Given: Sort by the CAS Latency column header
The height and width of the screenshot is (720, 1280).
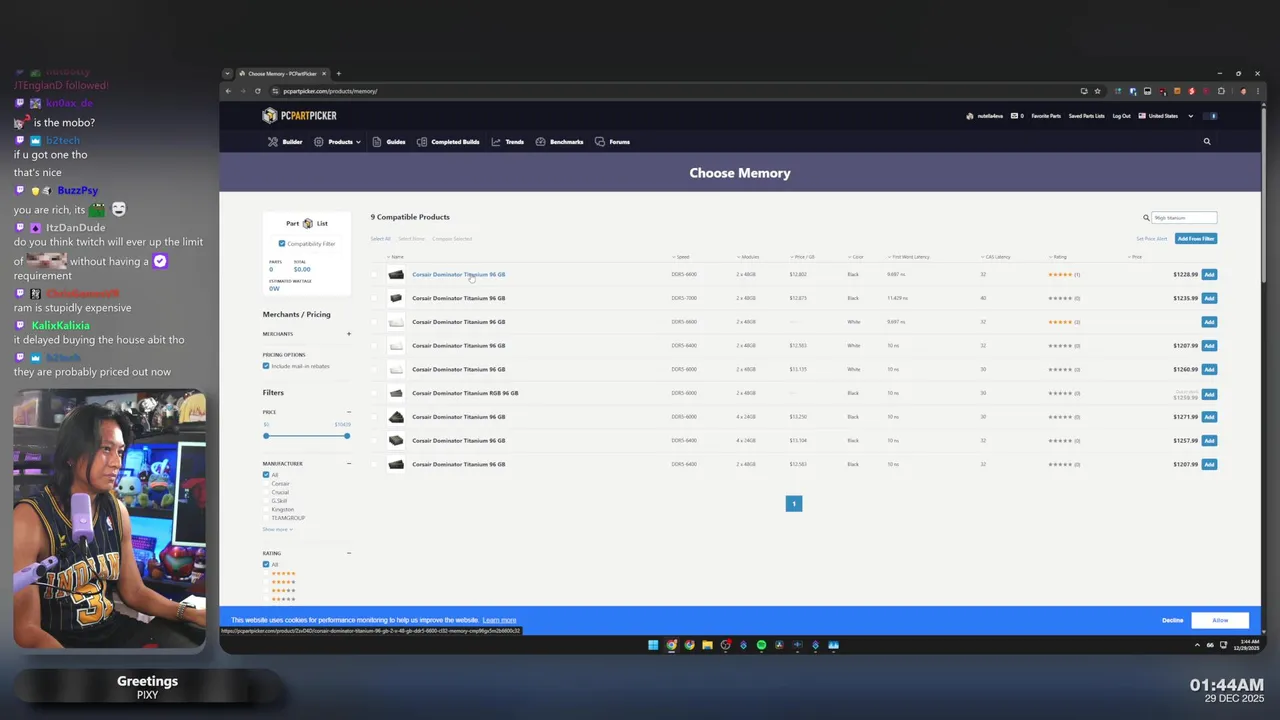Looking at the screenshot, I should coord(996,257).
